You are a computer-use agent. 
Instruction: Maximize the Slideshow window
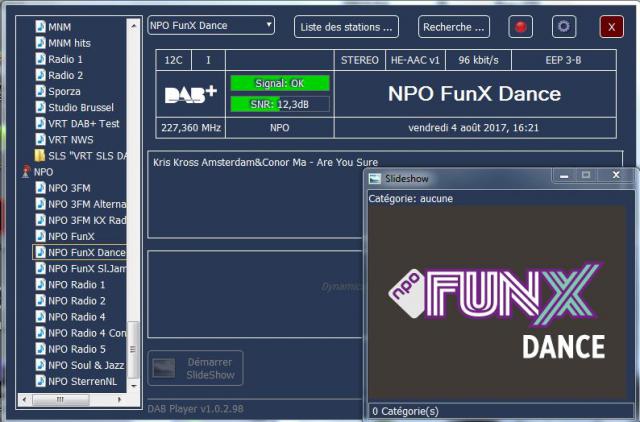click(x=586, y=175)
